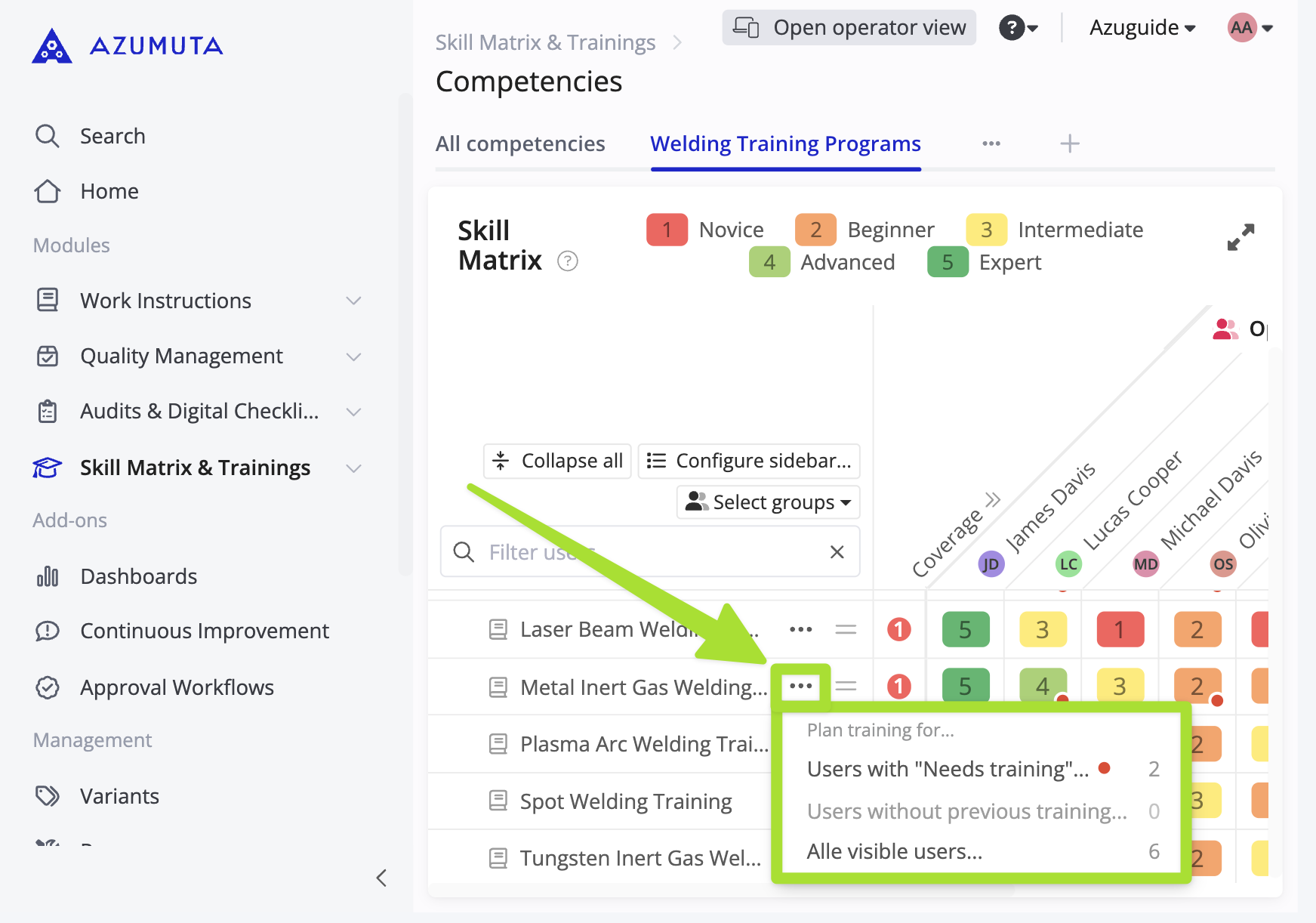Choose Alle visible users menu entry

click(x=895, y=851)
